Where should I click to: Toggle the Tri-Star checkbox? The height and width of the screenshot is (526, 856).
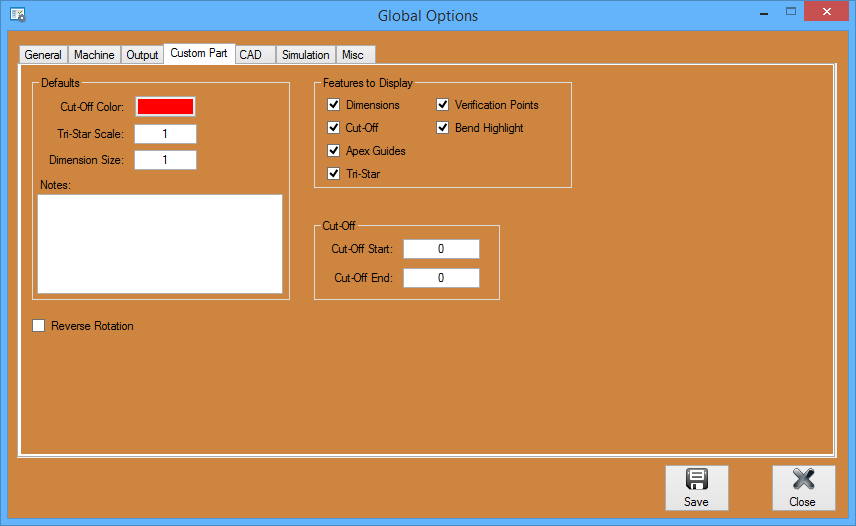click(x=334, y=174)
